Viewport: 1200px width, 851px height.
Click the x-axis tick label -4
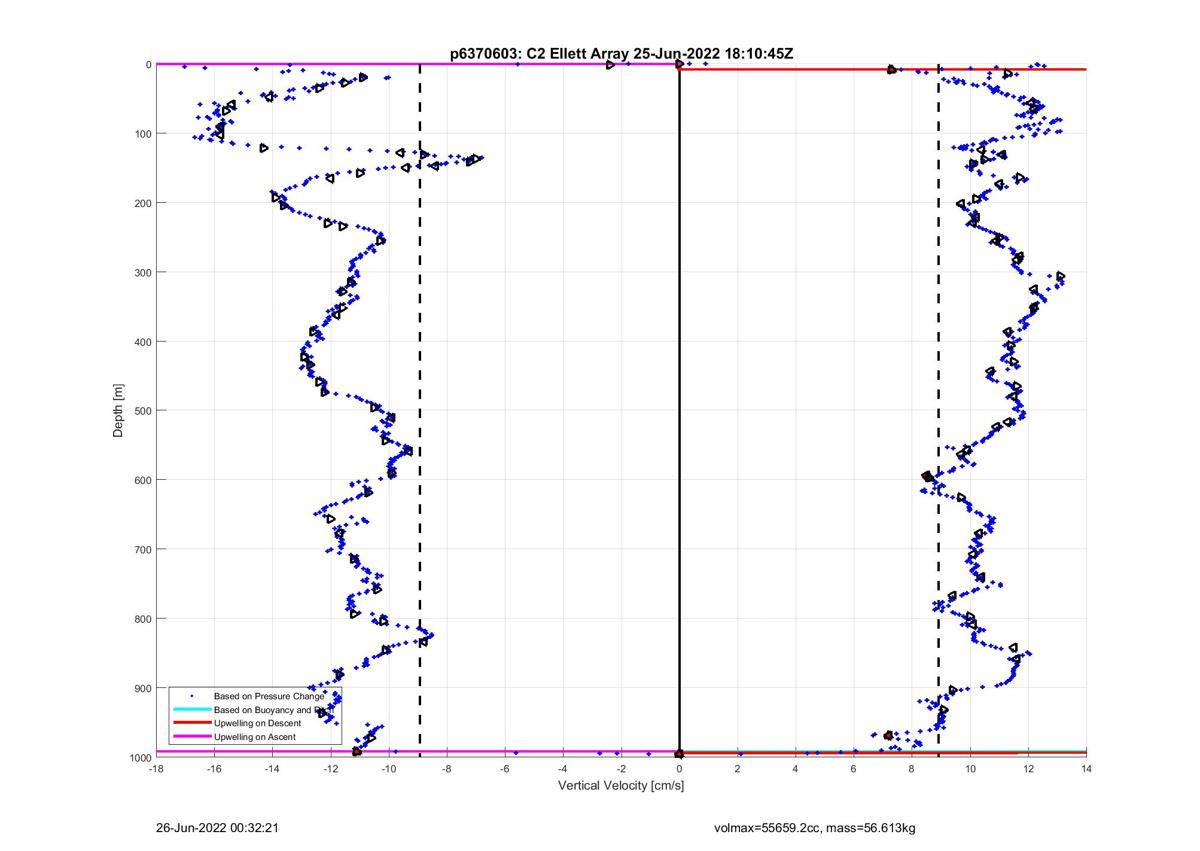[x=563, y=769]
